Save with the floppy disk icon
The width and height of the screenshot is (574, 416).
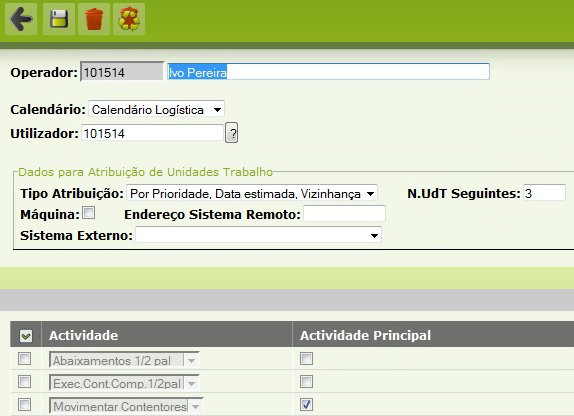(x=59, y=19)
